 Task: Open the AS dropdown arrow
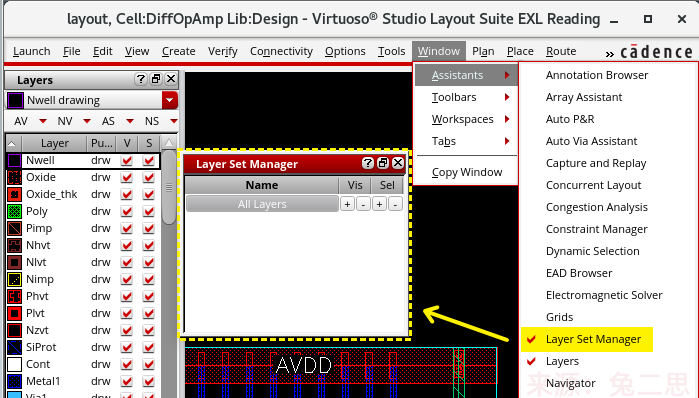[x=130, y=121]
